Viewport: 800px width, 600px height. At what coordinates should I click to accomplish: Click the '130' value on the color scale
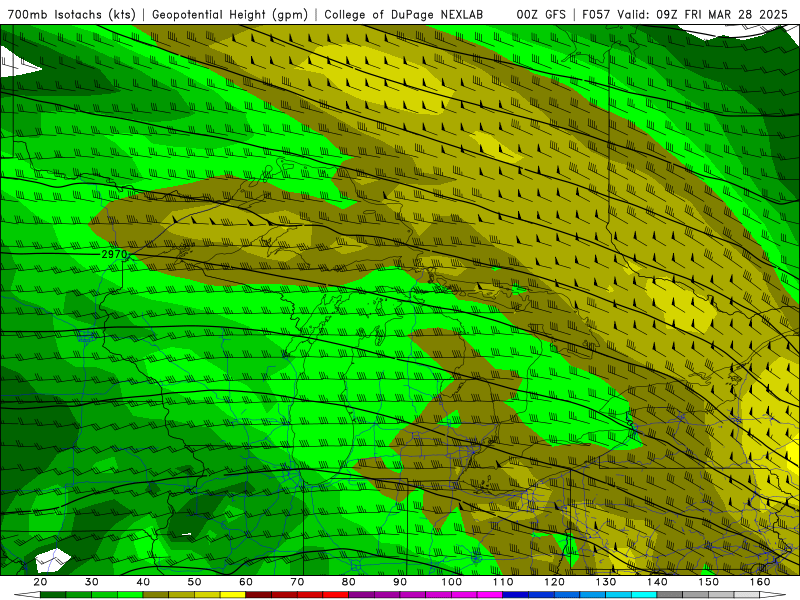click(x=606, y=582)
